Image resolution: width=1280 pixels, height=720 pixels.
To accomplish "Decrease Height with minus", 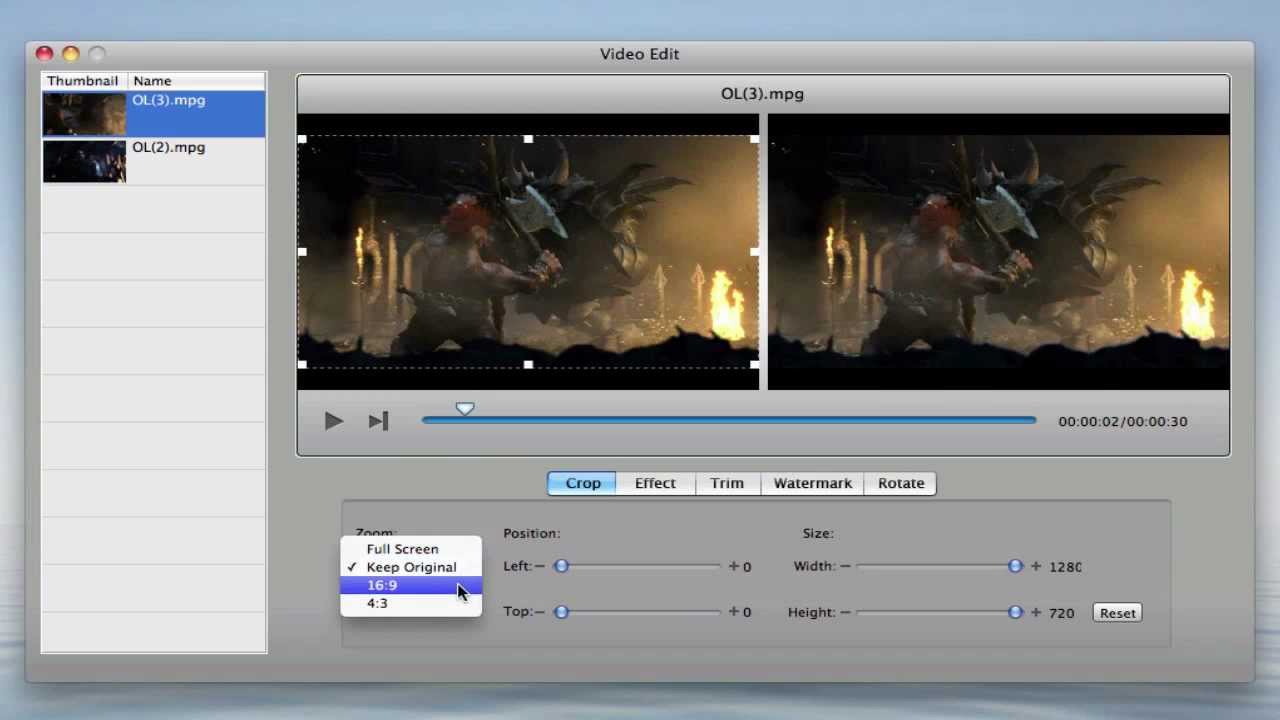I will 845,612.
